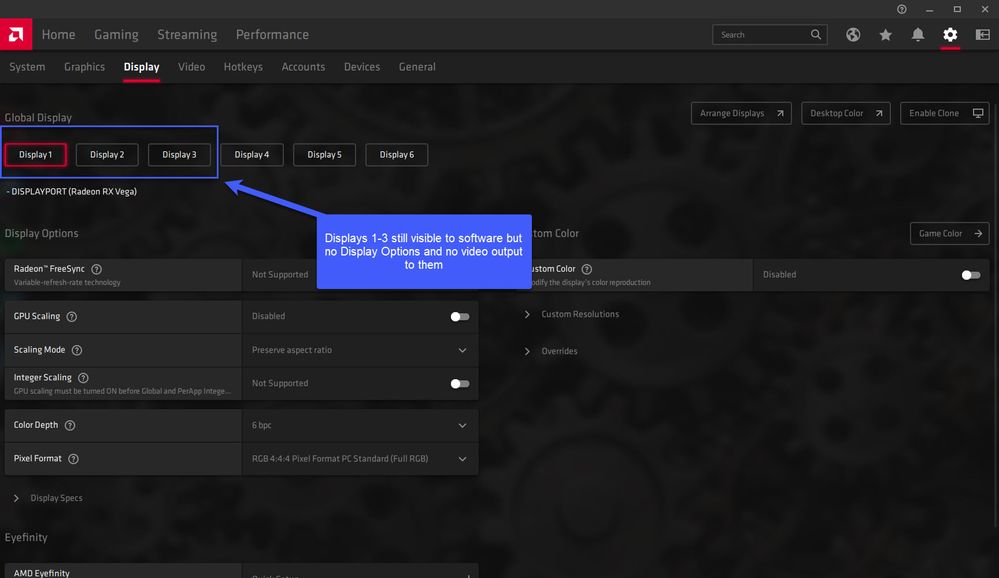Toggle Integer Scaling switch
Screen dimensions: 999x578
459,384
